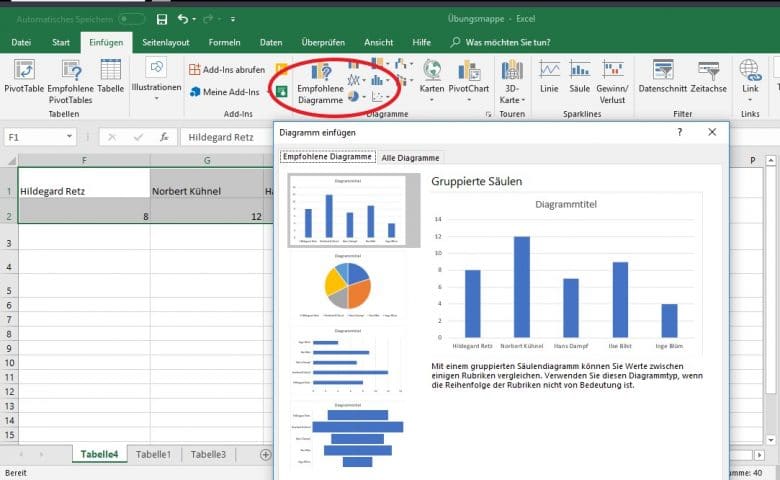
Task: Switch to sheet tab Tabelle1
Action: (153, 454)
